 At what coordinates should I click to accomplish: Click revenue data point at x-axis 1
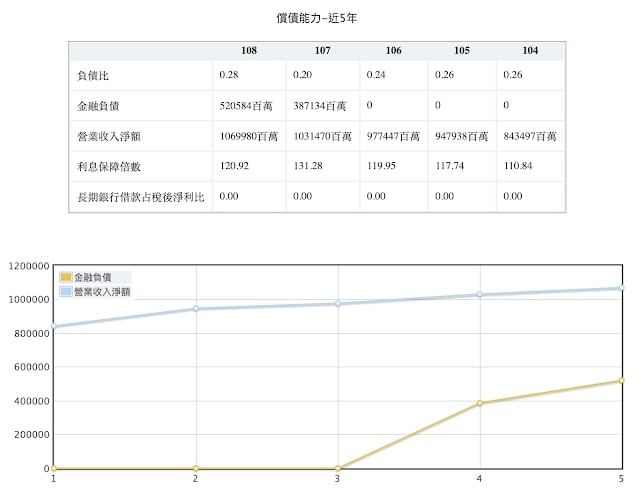[54, 326]
